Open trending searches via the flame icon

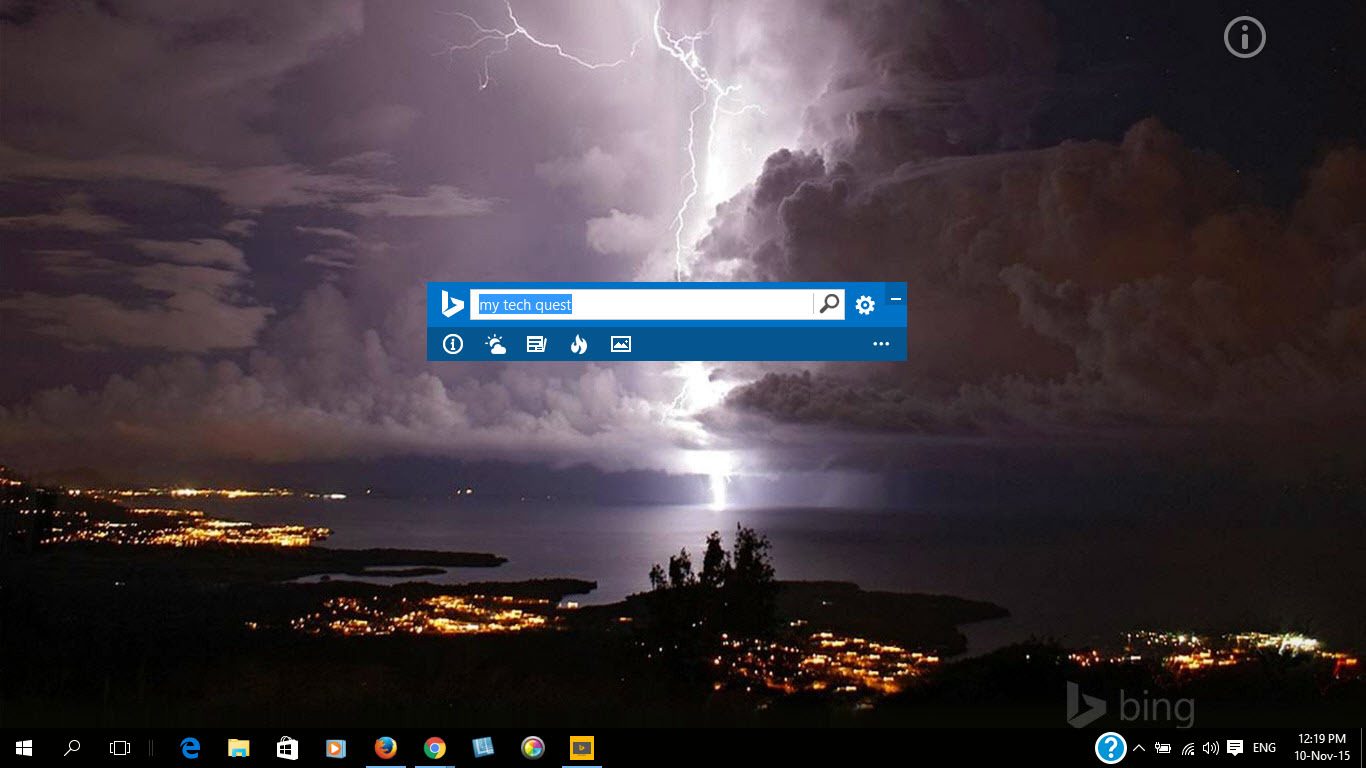pos(579,343)
